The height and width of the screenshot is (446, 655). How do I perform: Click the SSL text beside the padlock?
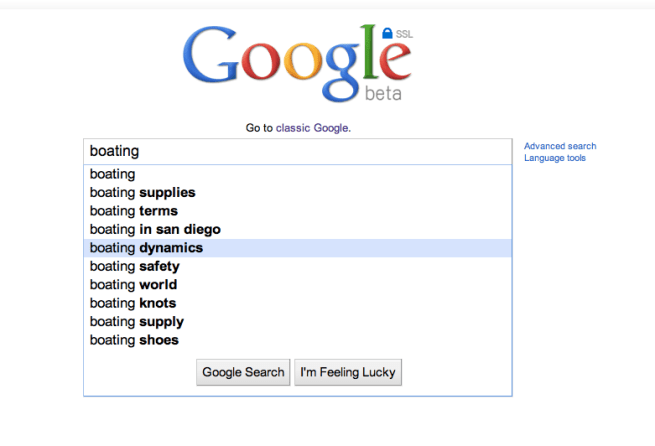(404, 34)
